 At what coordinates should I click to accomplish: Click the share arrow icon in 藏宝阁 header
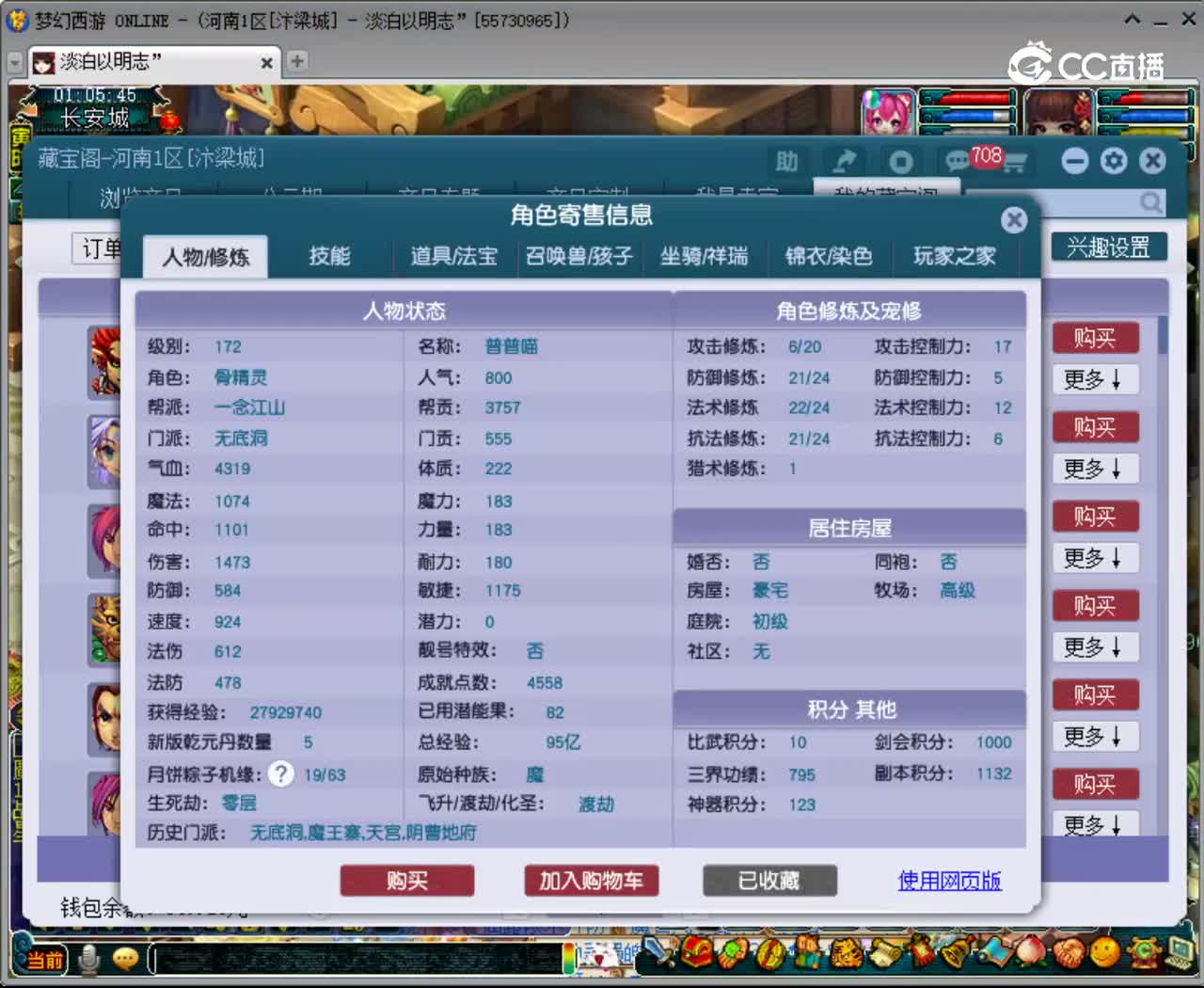pos(845,162)
